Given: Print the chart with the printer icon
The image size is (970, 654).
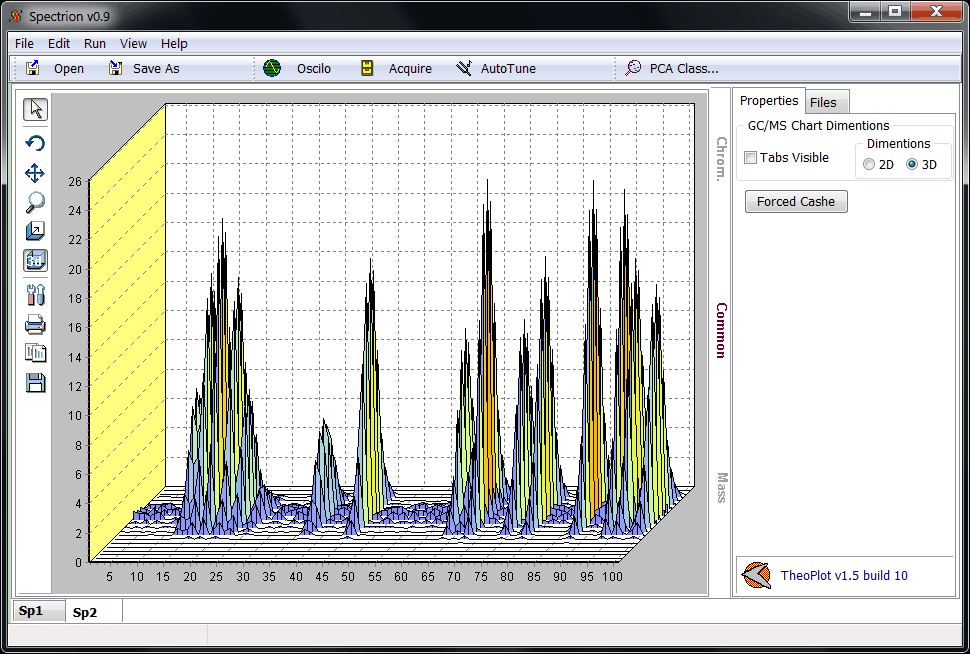Looking at the screenshot, I should (x=35, y=324).
